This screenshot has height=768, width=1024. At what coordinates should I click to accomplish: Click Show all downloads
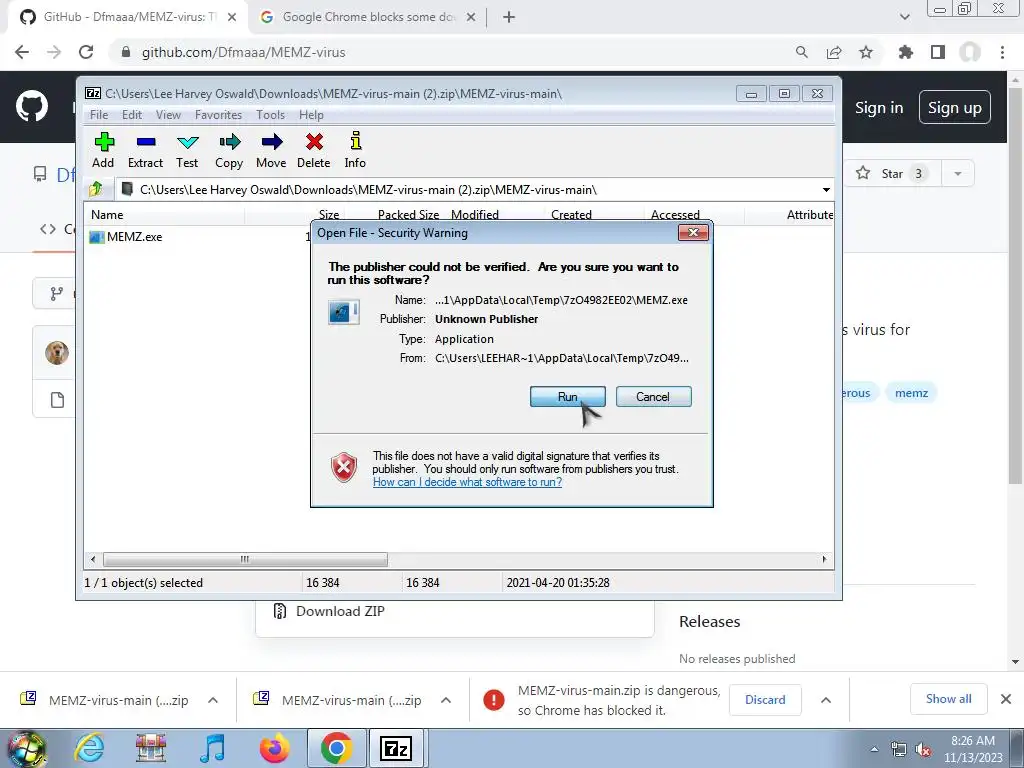coord(949,699)
